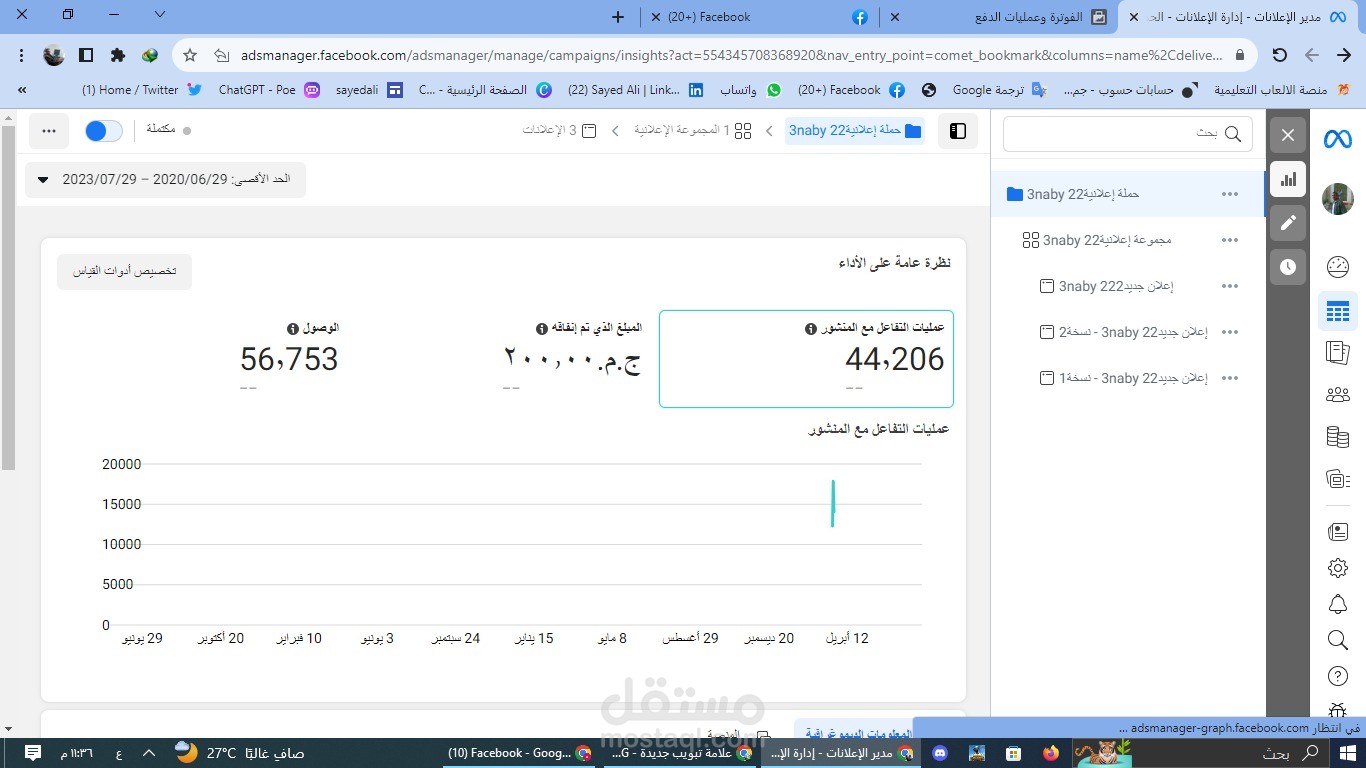Viewport: 1366px width, 768px height.
Task: Open Firefox from the taskbar
Action: (x=1050, y=753)
